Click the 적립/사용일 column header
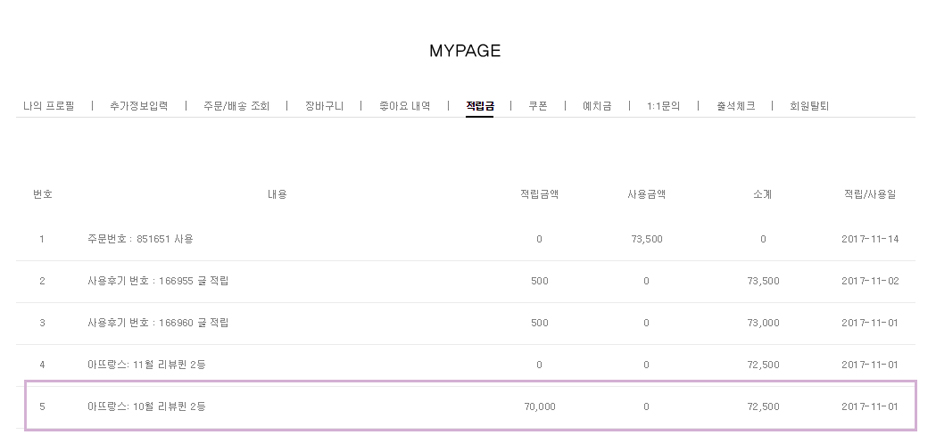This screenshot has height=435, width=936. coord(870,194)
